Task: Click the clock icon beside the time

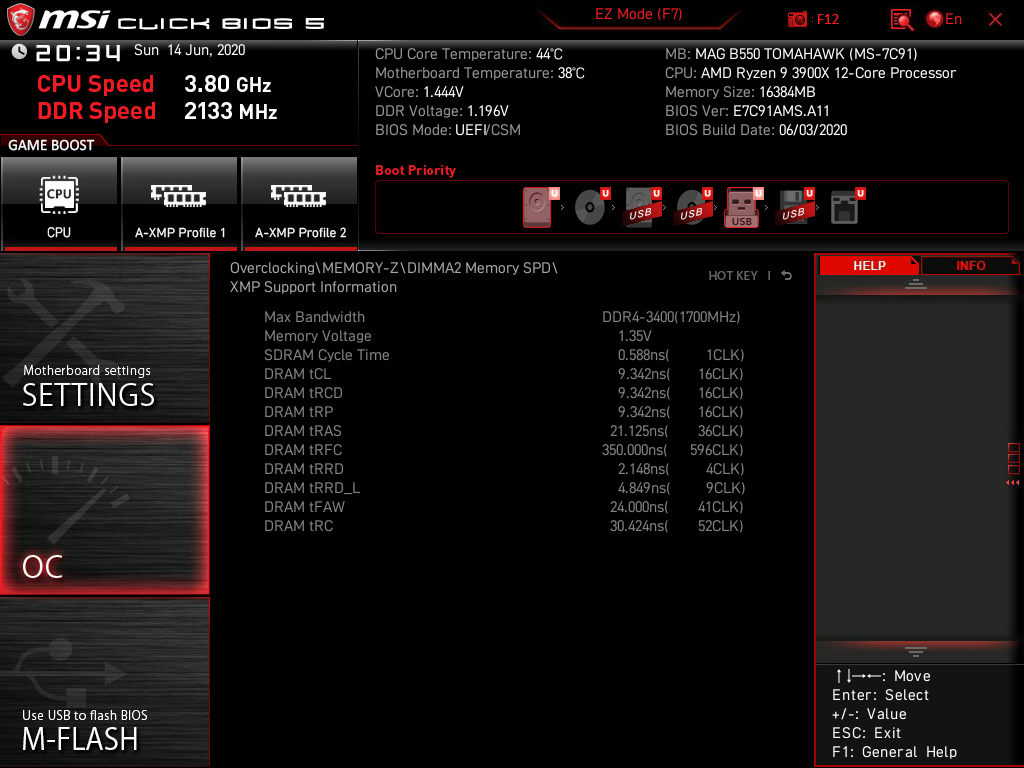Action: coord(19,52)
